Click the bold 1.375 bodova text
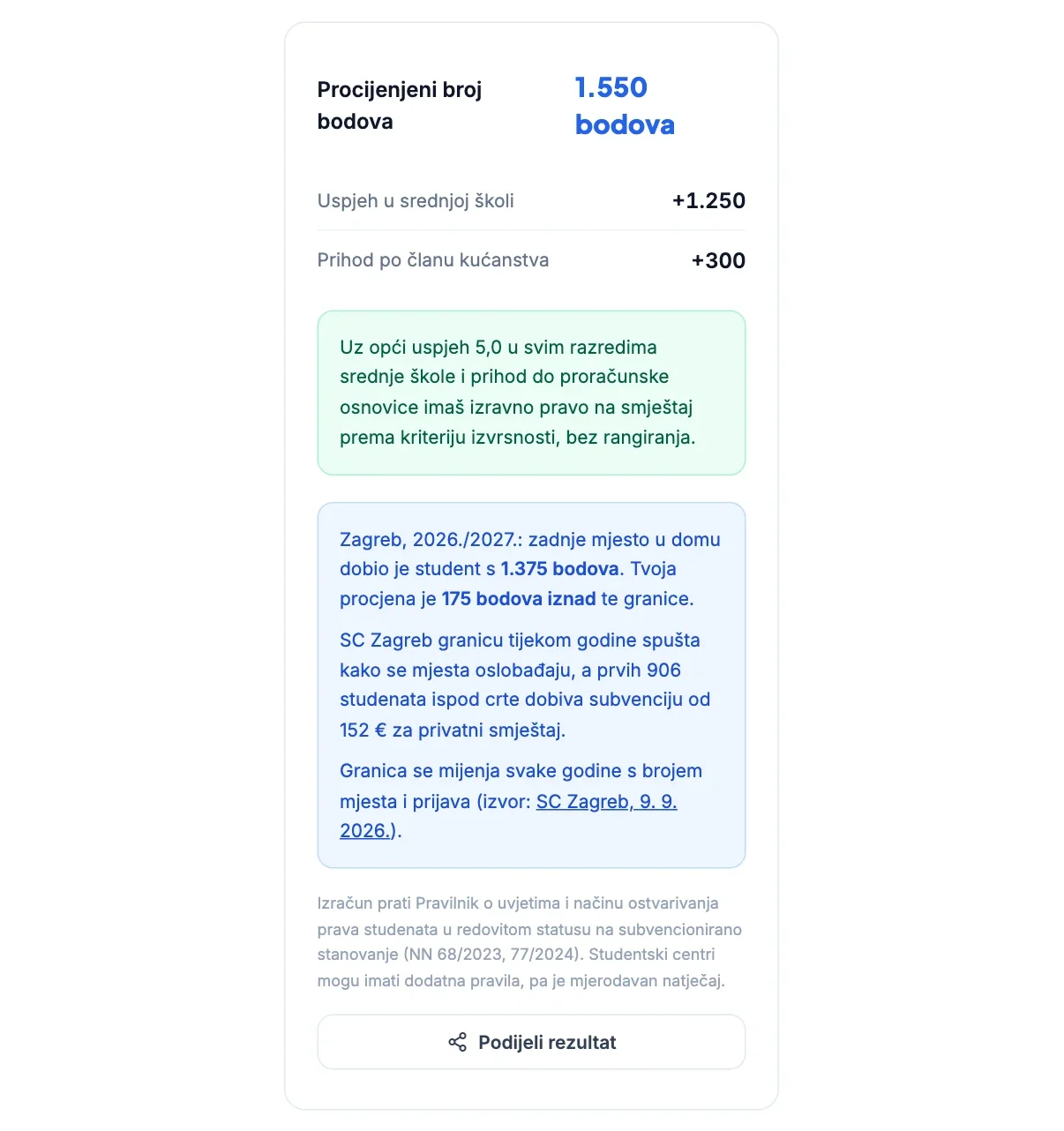 [559, 569]
